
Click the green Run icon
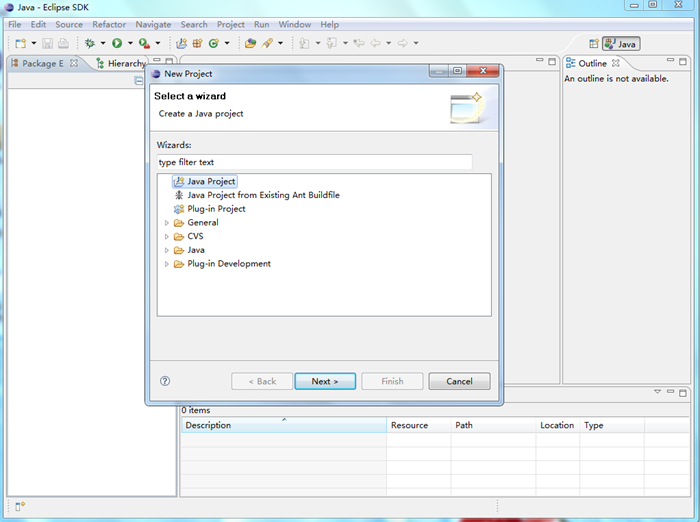pyautogui.click(x=117, y=43)
